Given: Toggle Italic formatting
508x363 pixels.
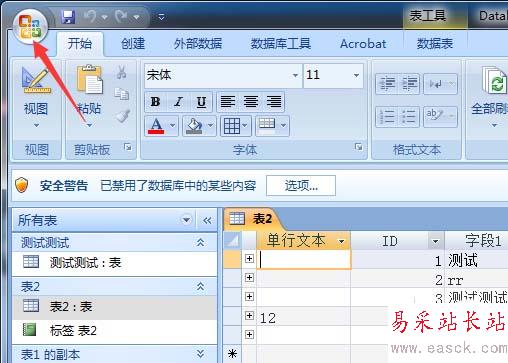Looking at the screenshot, I should 178,102.
